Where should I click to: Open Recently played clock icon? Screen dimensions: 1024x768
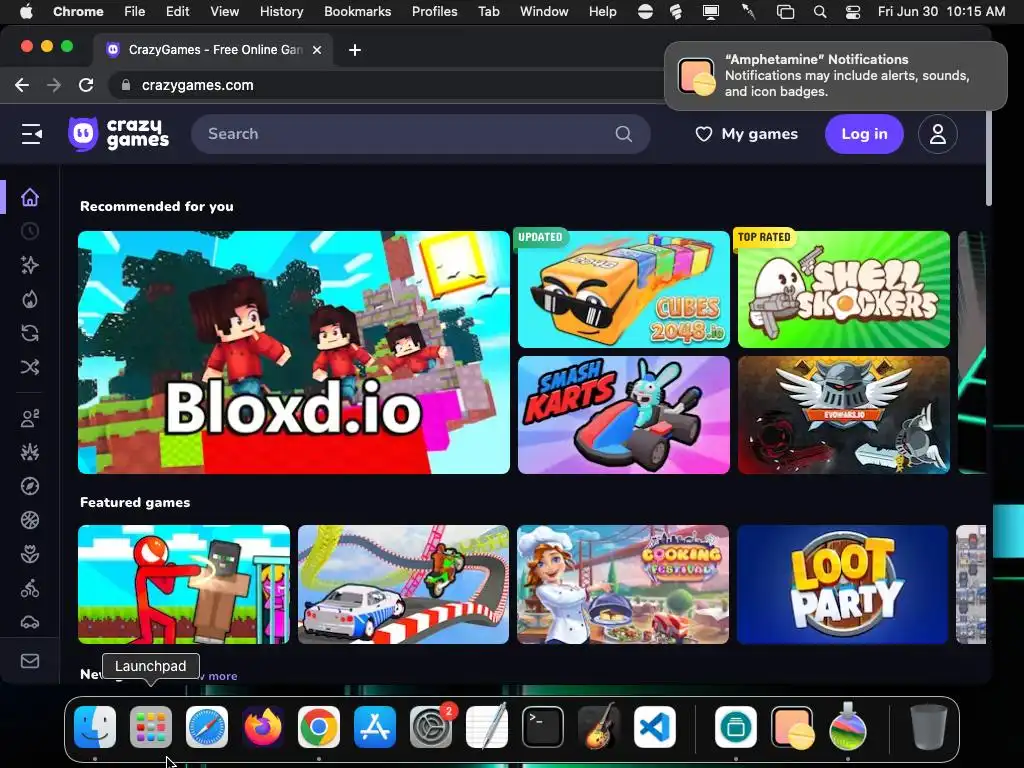[x=29, y=231]
